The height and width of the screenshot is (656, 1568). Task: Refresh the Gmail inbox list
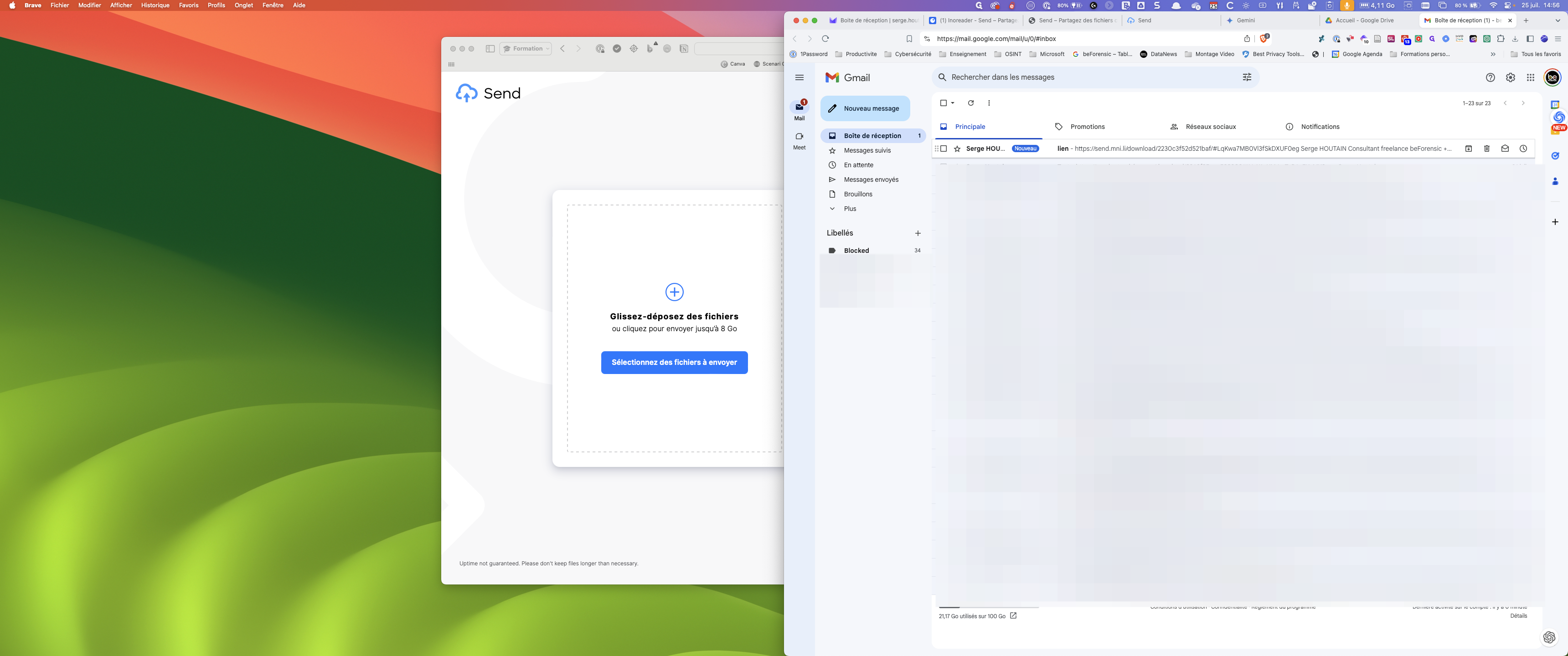pyautogui.click(x=971, y=103)
